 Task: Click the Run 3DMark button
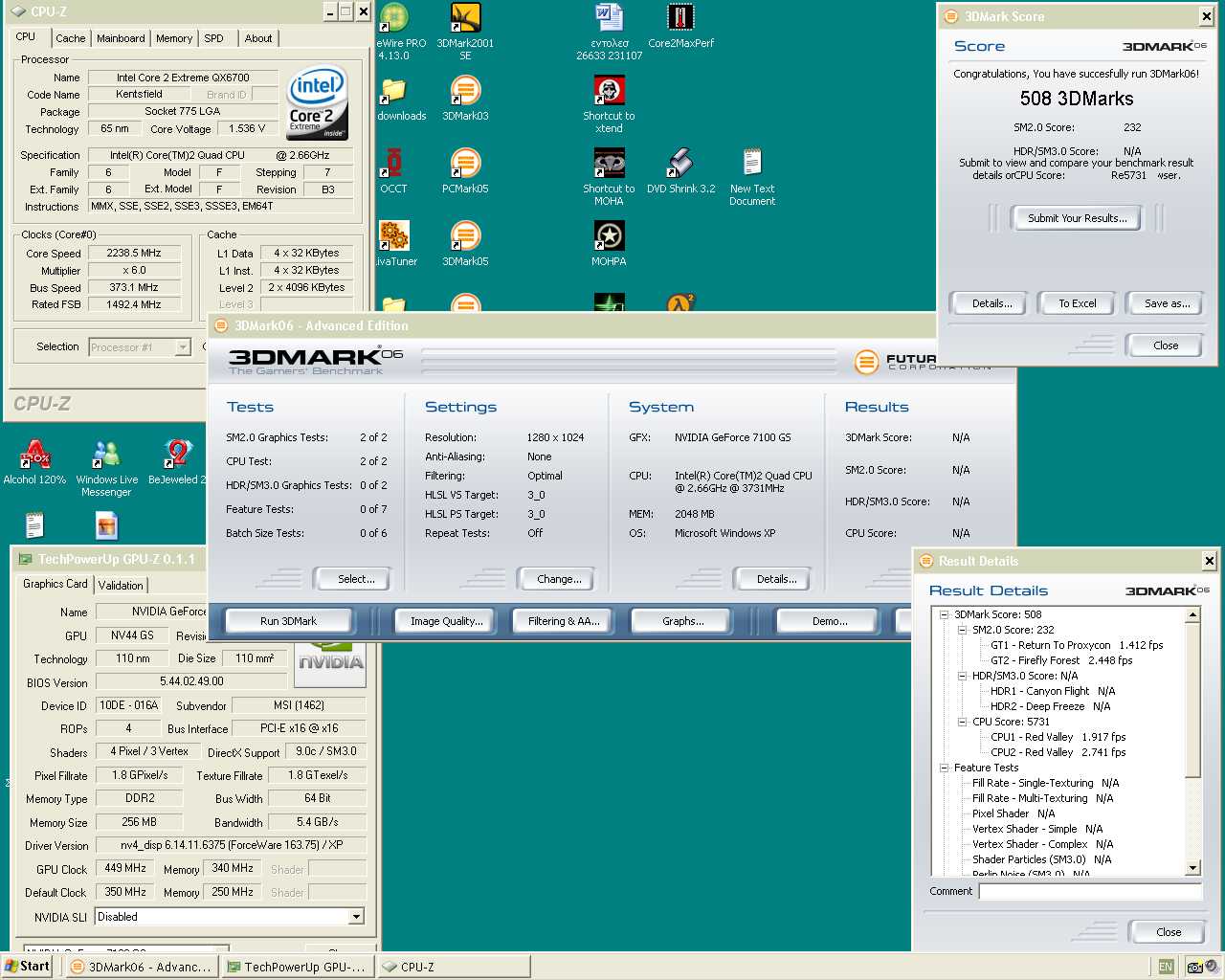pyautogui.click(x=288, y=621)
